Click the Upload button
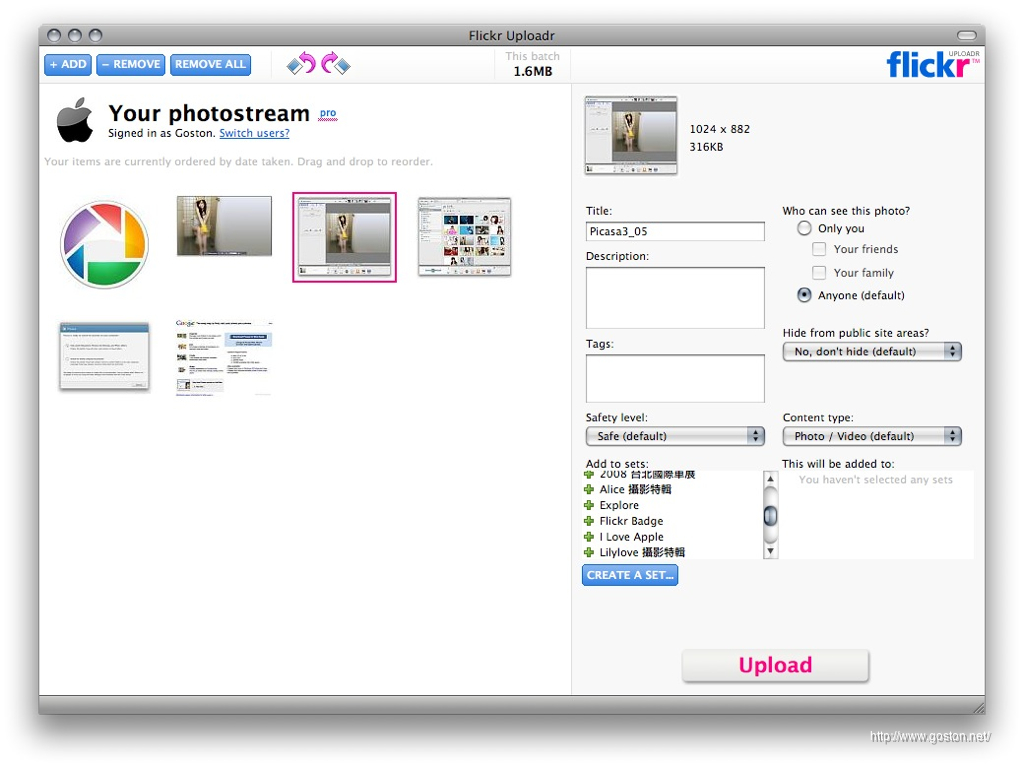Screen dimensions: 1024x768 point(775,665)
